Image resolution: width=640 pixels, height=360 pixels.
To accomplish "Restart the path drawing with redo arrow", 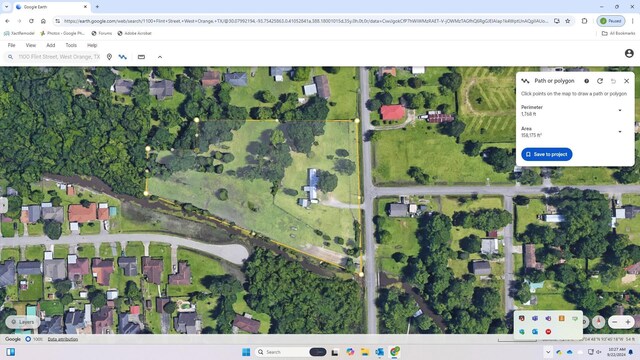I will (x=600, y=81).
